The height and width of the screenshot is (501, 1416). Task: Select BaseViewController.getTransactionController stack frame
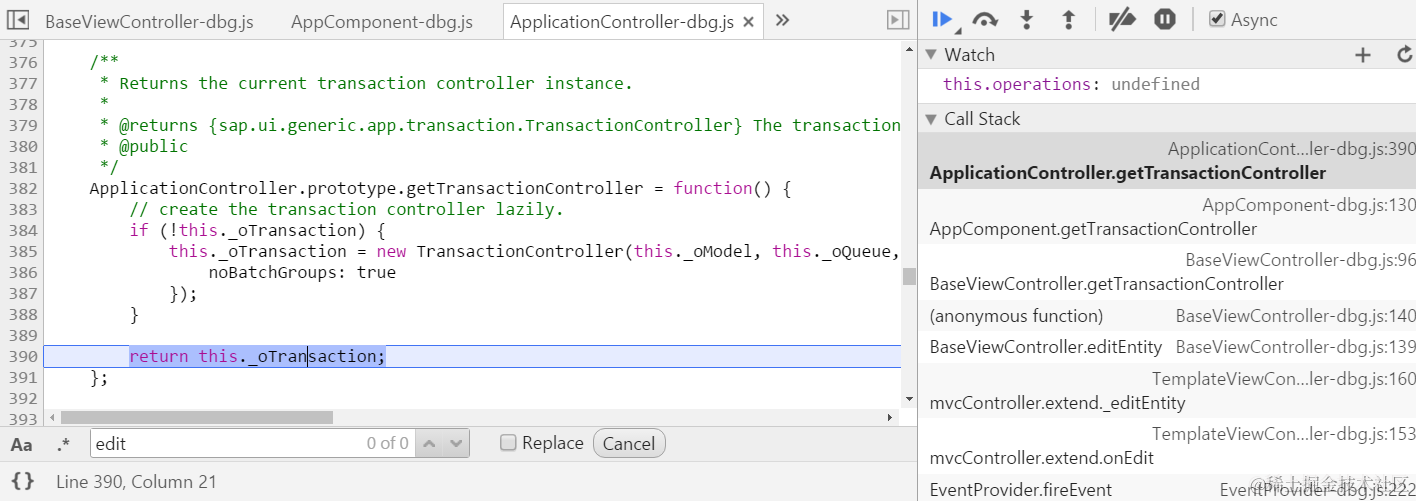[1167, 272]
